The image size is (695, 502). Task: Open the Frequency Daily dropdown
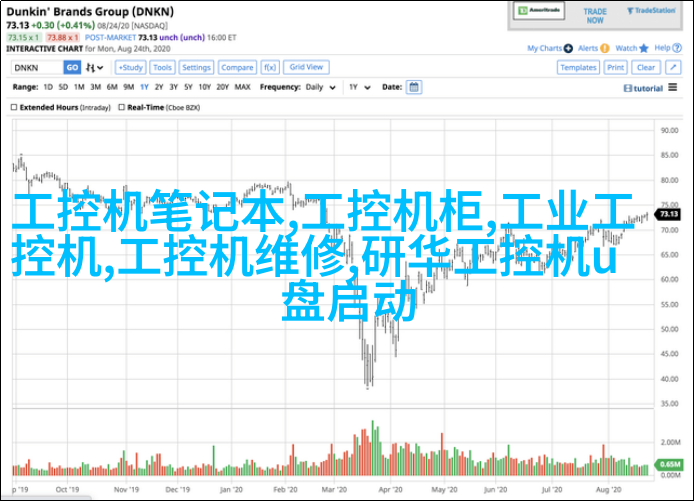(x=320, y=87)
